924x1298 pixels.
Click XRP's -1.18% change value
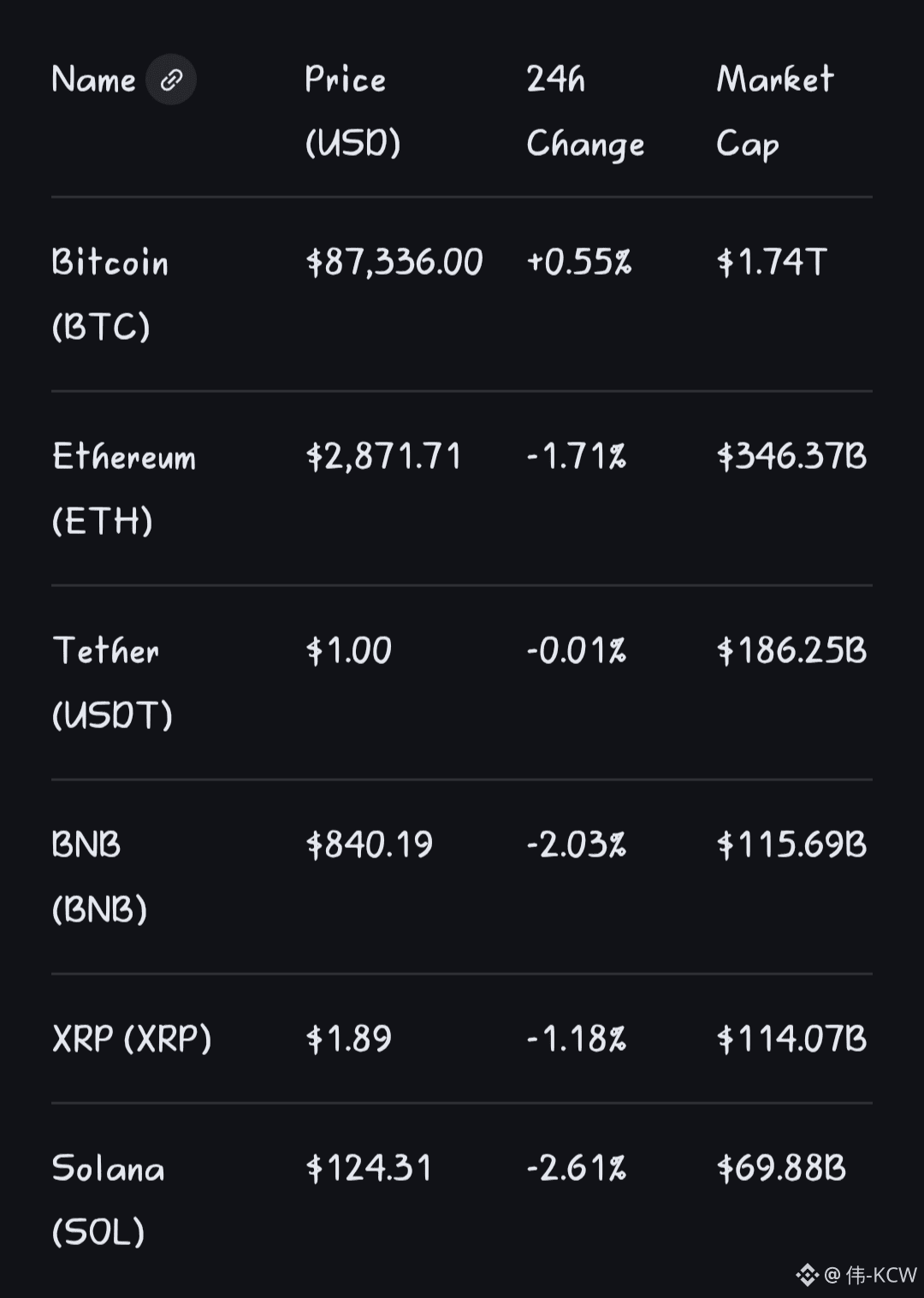(x=576, y=1039)
